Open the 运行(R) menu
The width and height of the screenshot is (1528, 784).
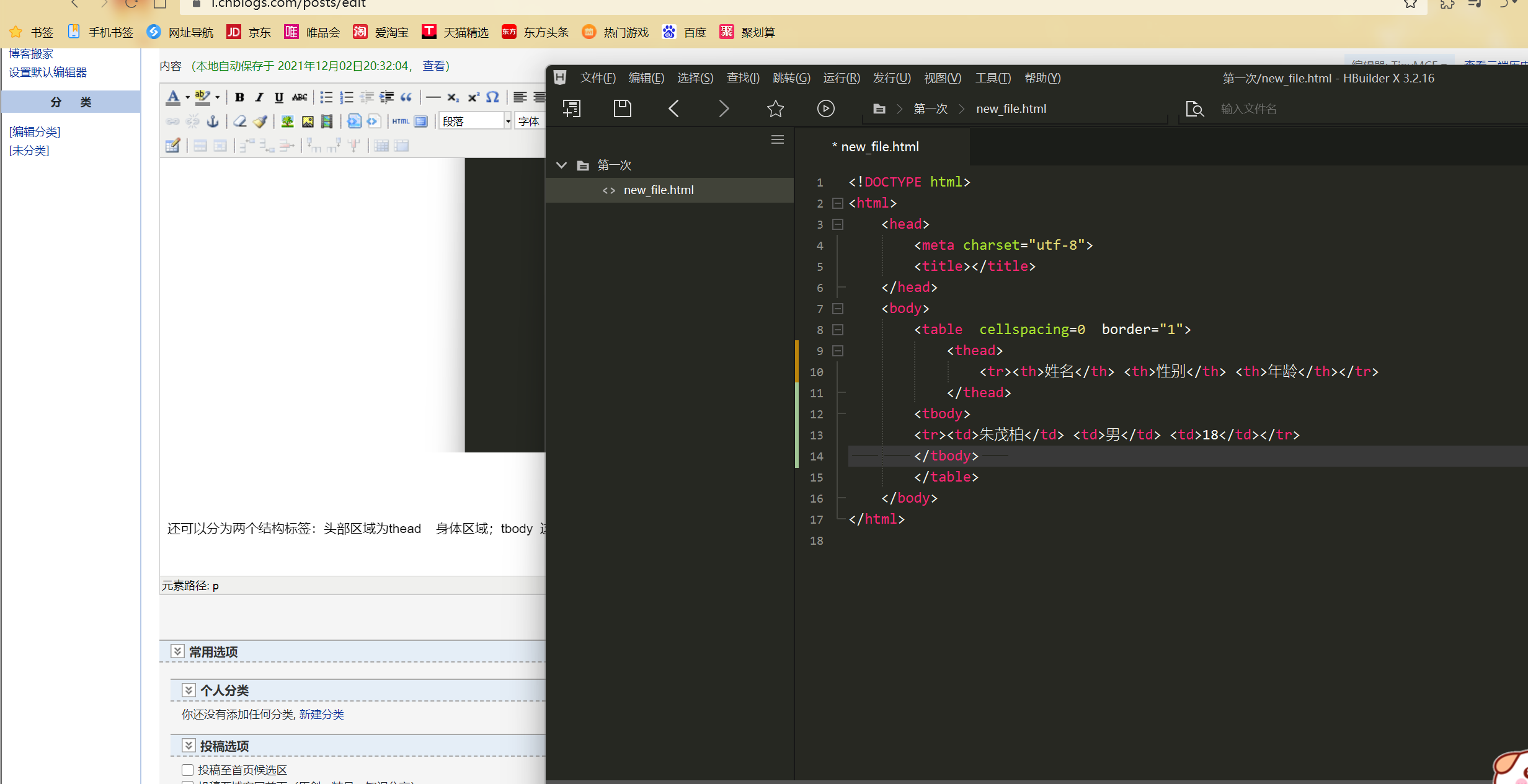pos(841,78)
